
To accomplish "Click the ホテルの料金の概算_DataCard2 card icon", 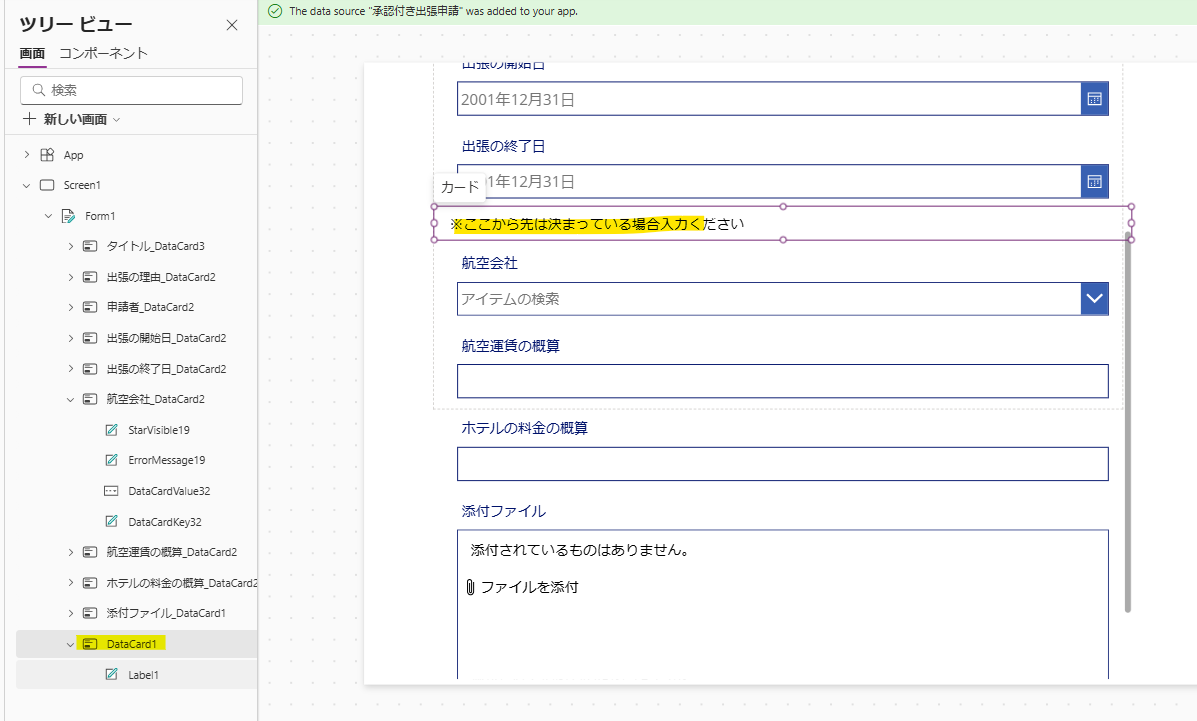I will 90,583.
